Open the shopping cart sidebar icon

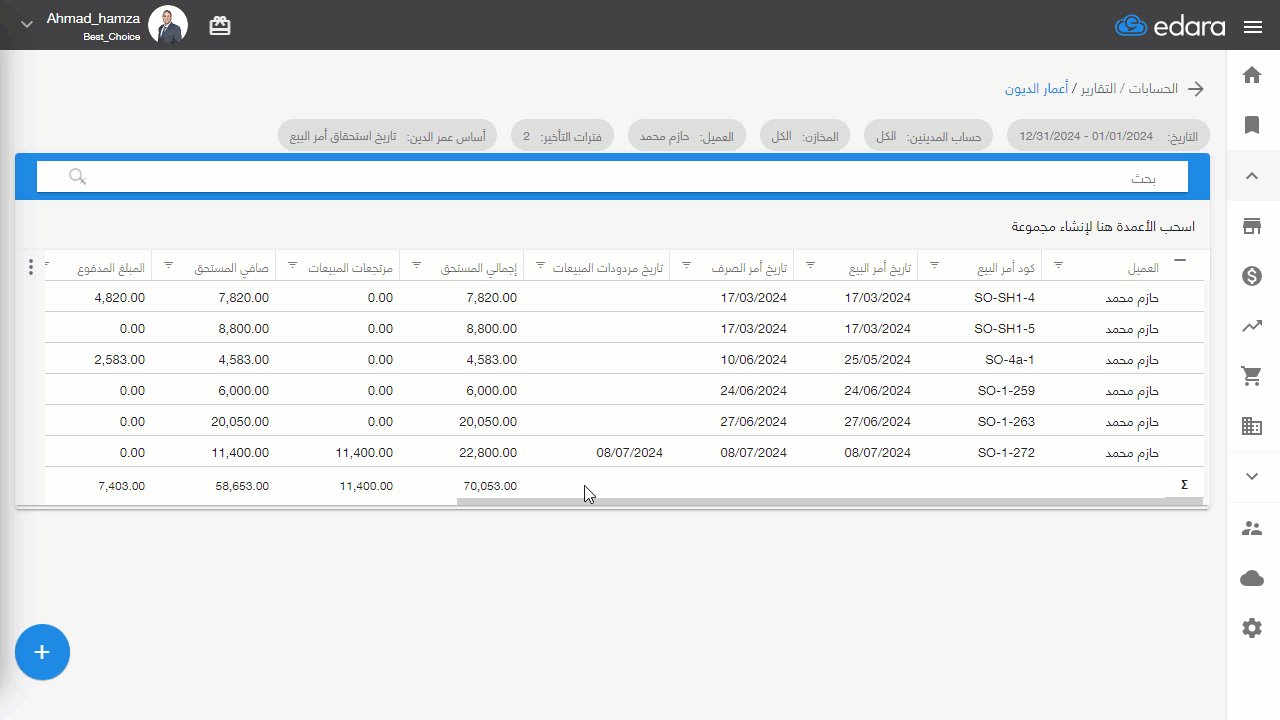1252,376
